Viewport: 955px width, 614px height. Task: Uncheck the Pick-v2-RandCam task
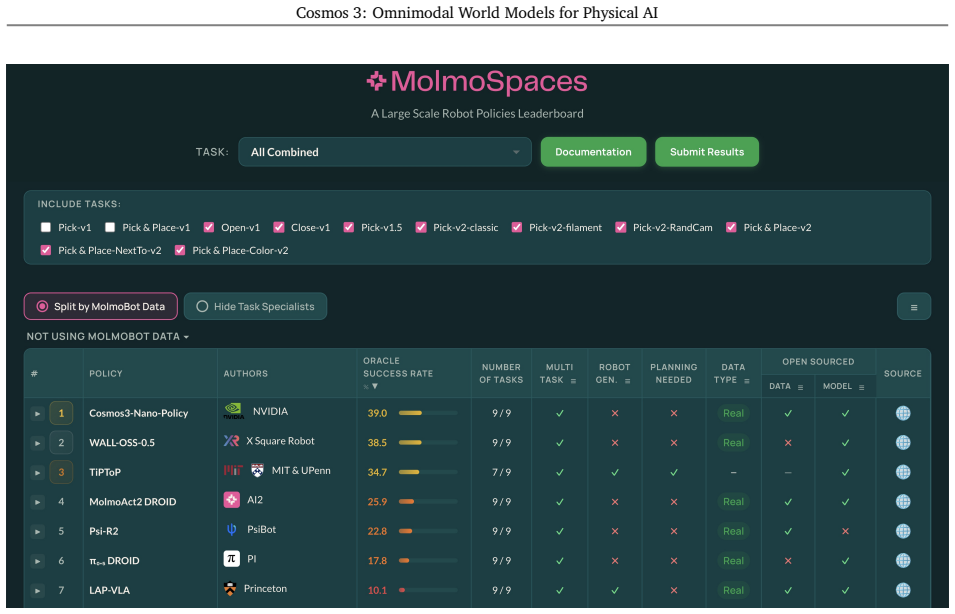tap(620, 227)
